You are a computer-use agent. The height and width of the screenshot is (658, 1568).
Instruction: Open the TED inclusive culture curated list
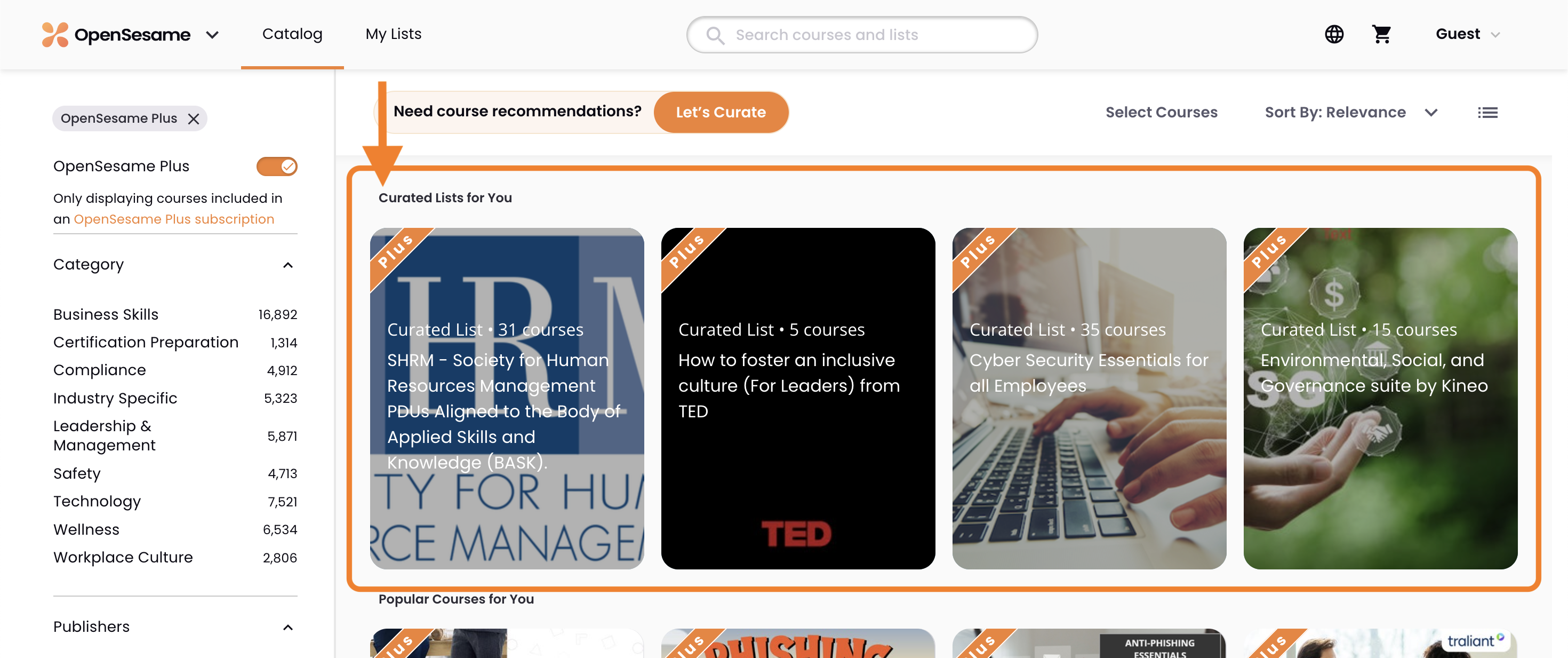tap(797, 399)
